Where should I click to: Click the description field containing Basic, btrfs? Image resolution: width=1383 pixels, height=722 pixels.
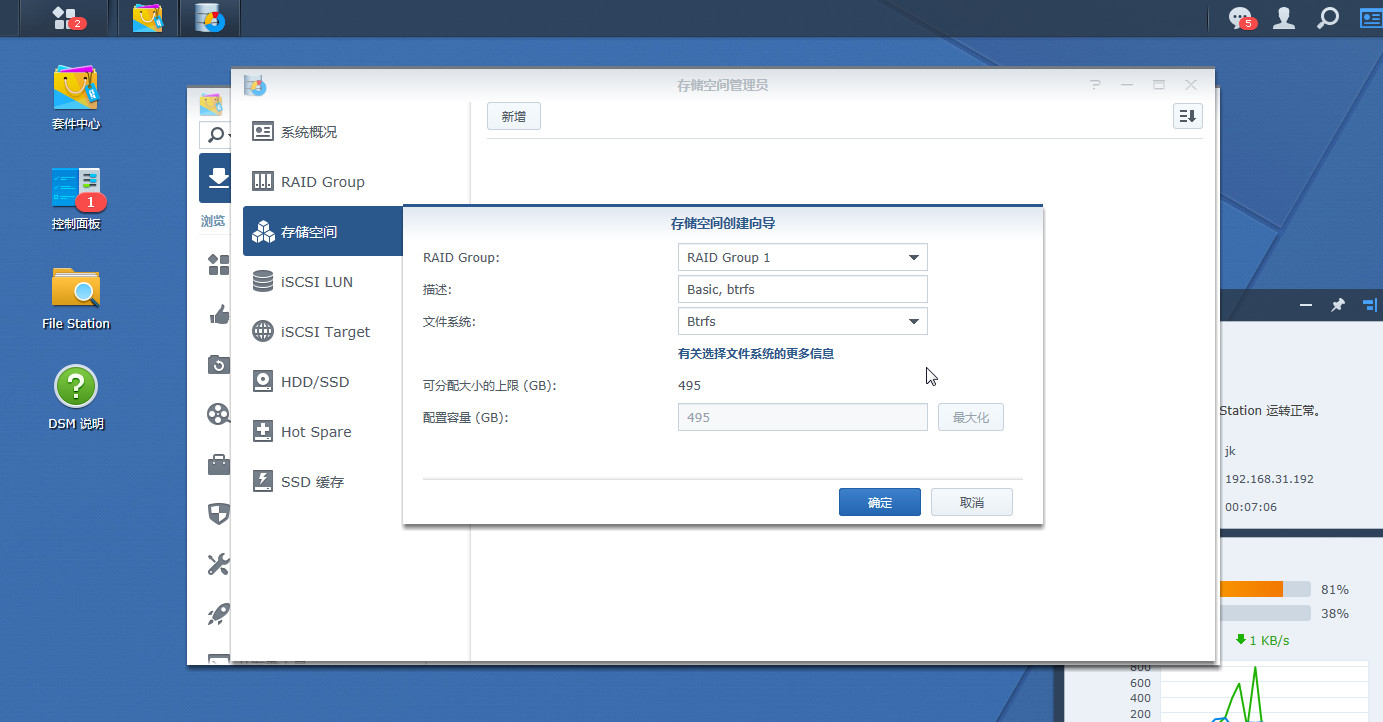pyautogui.click(x=802, y=289)
